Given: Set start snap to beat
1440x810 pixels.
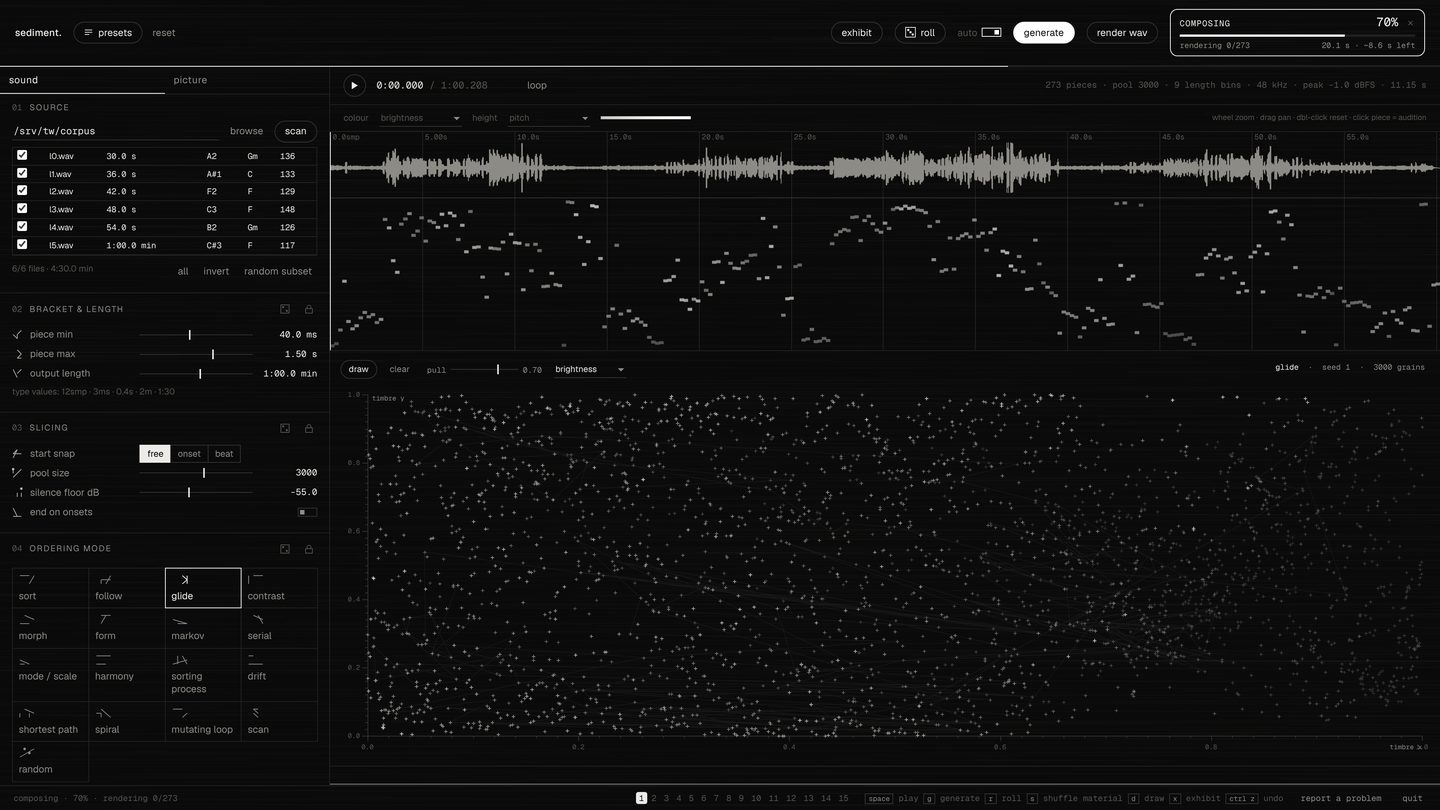Looking at the screenshot, I should tap(224, 454).
